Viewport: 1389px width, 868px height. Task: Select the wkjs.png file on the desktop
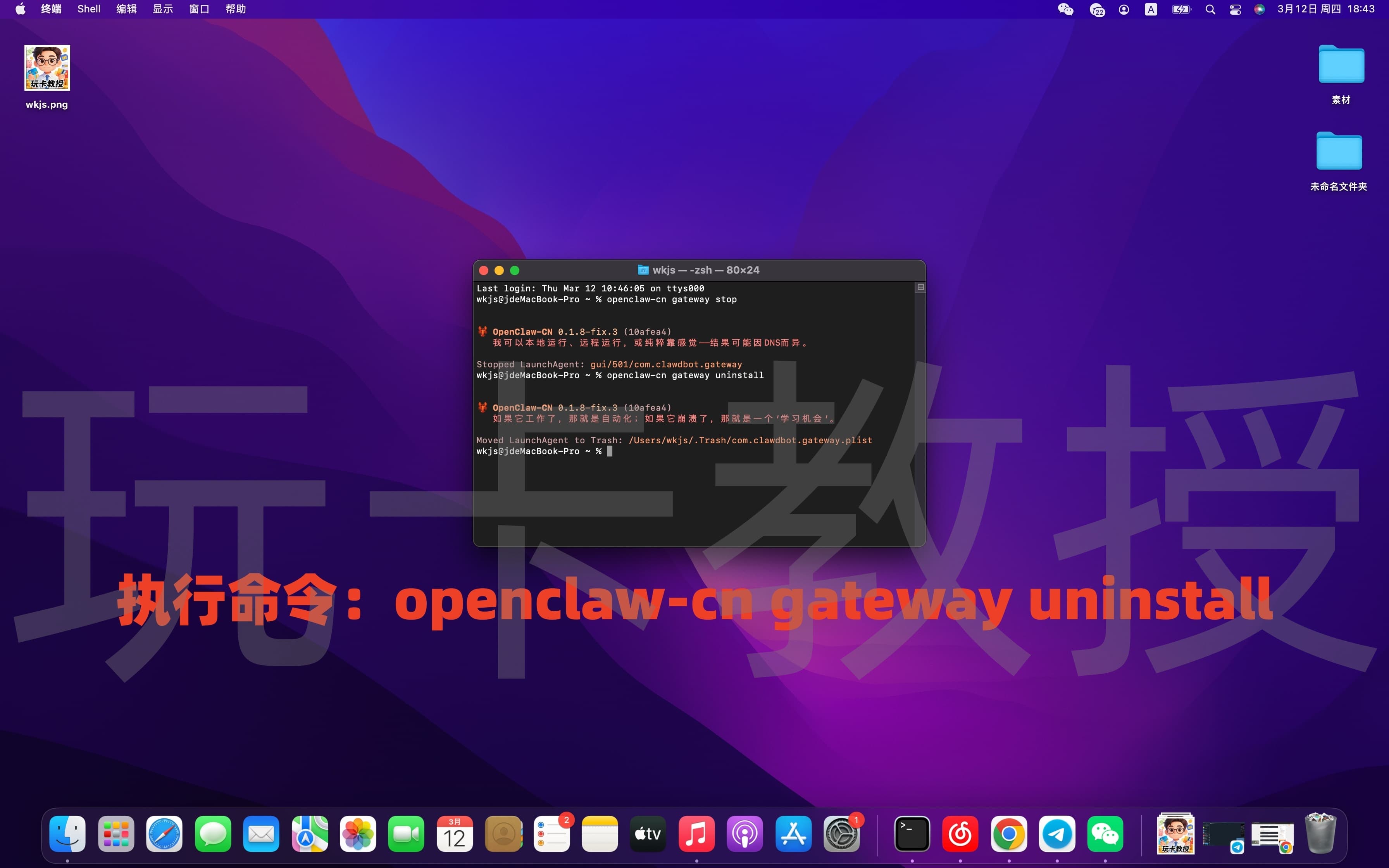pyautogui.click(x=47, y=68)
